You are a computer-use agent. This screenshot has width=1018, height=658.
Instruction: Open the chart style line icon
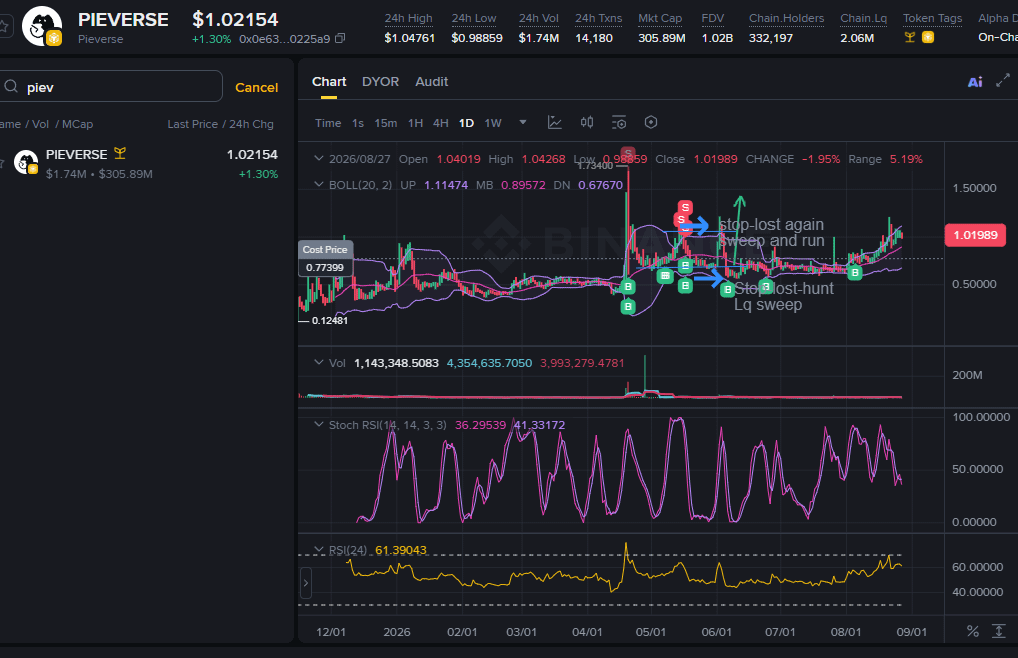(554, 123)
